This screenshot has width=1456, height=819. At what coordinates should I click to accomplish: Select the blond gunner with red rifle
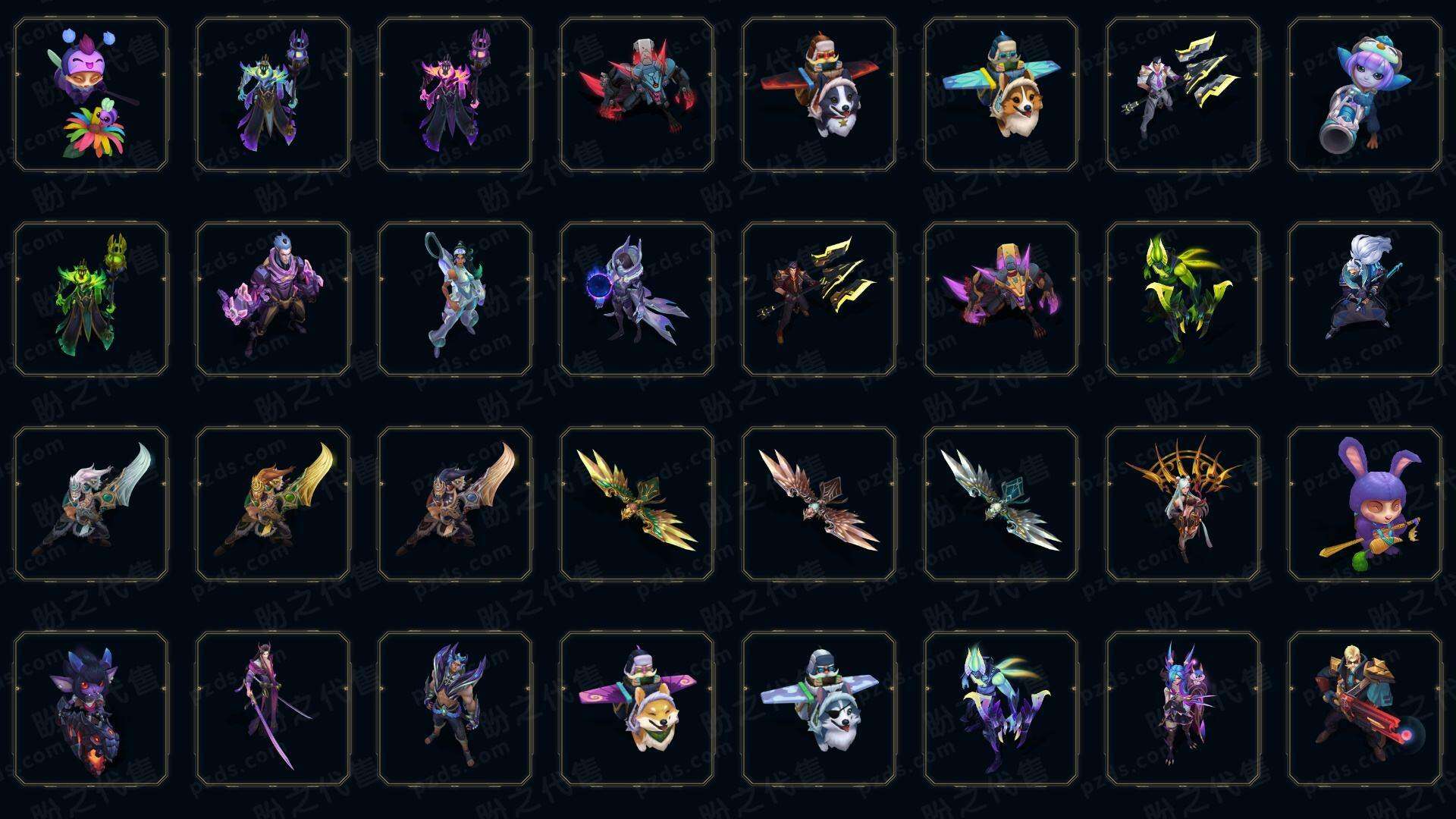(x=1365, y=708)
